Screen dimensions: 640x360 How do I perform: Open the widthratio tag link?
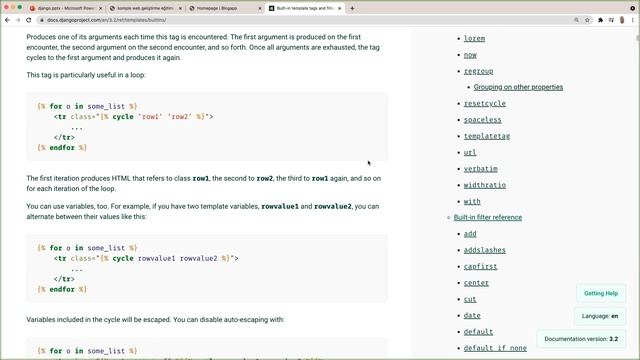click(484, 185)
